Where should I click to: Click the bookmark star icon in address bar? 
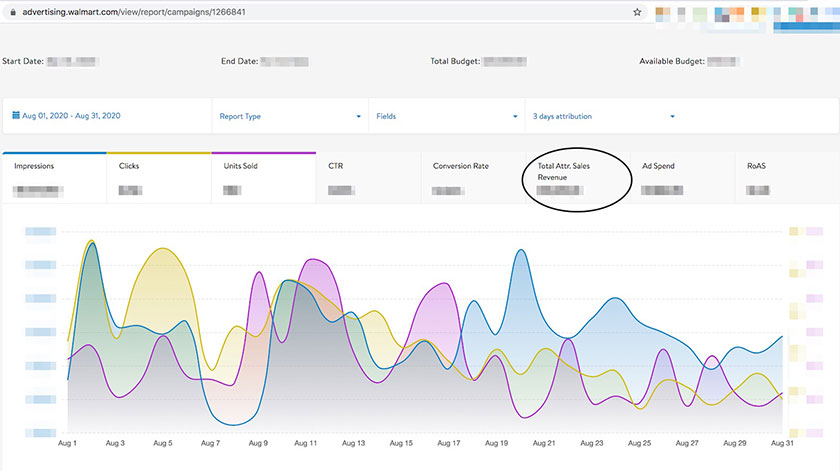coord(637,12)
